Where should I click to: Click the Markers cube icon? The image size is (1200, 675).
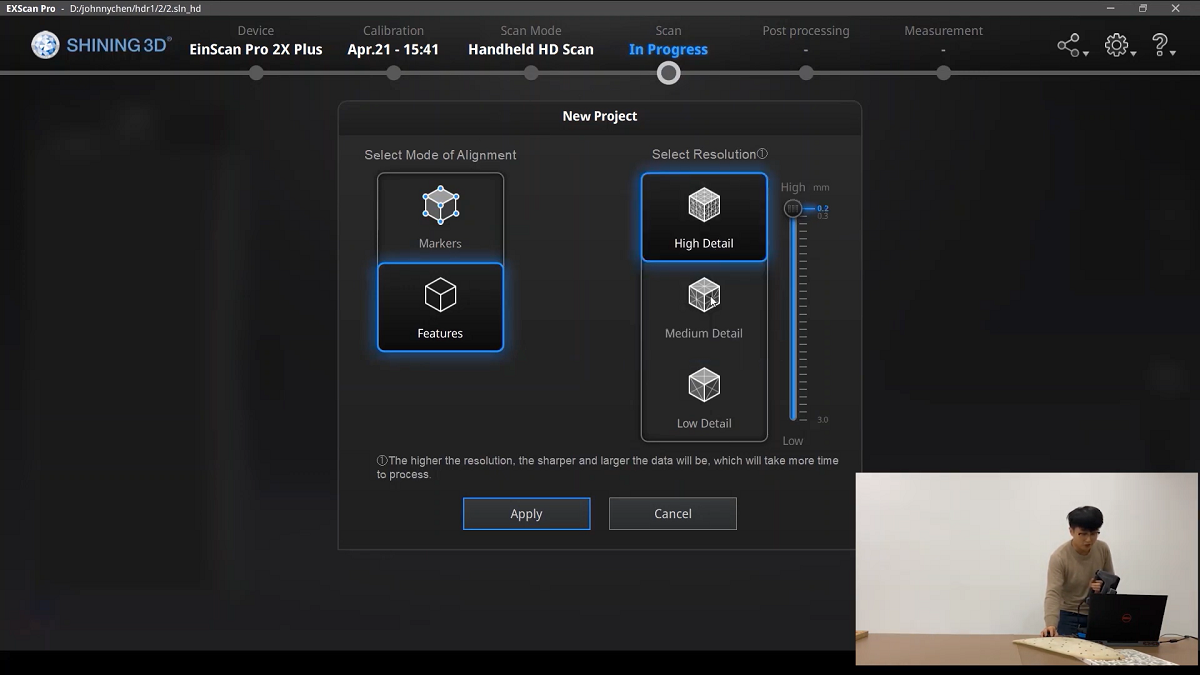point(440,205)
